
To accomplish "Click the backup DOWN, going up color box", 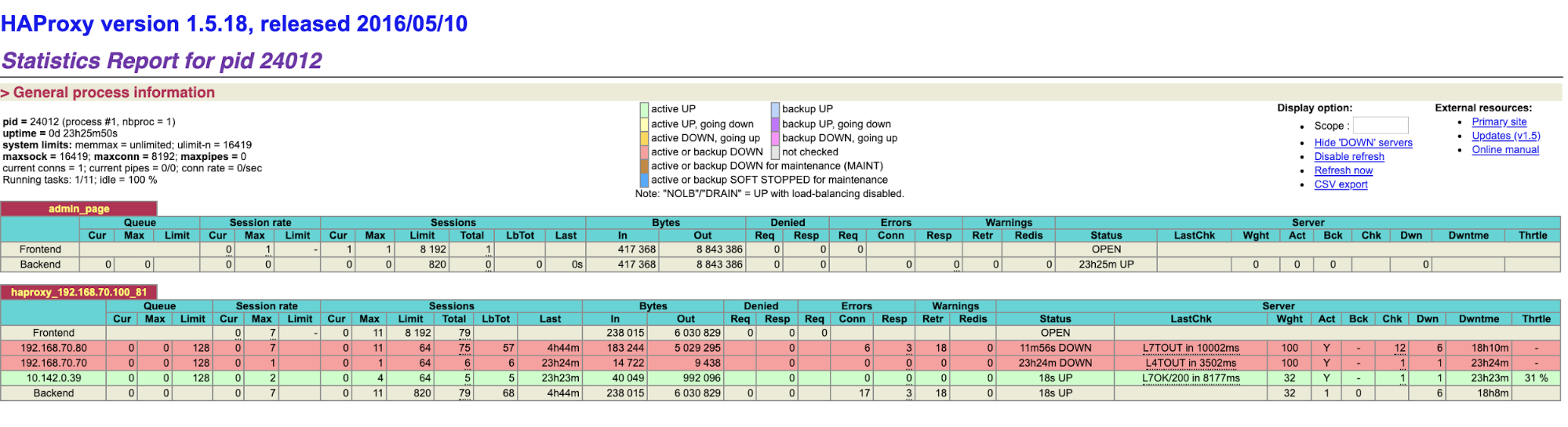I will pos(775,138).
